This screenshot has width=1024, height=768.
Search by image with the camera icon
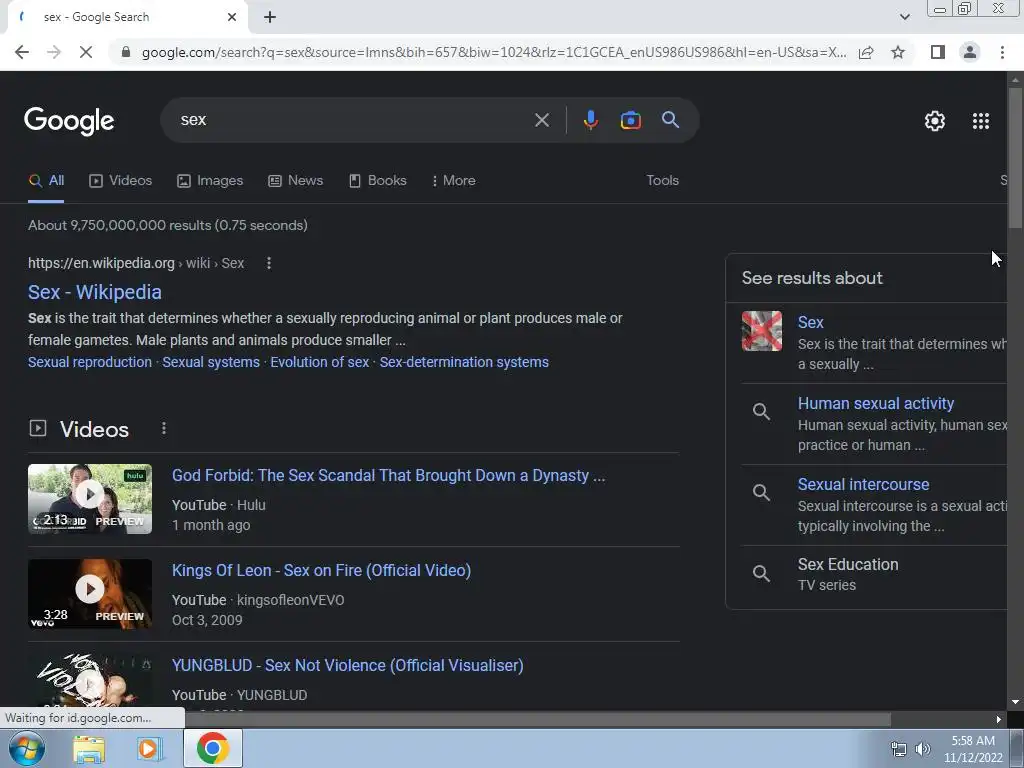[x=630, y=120]
